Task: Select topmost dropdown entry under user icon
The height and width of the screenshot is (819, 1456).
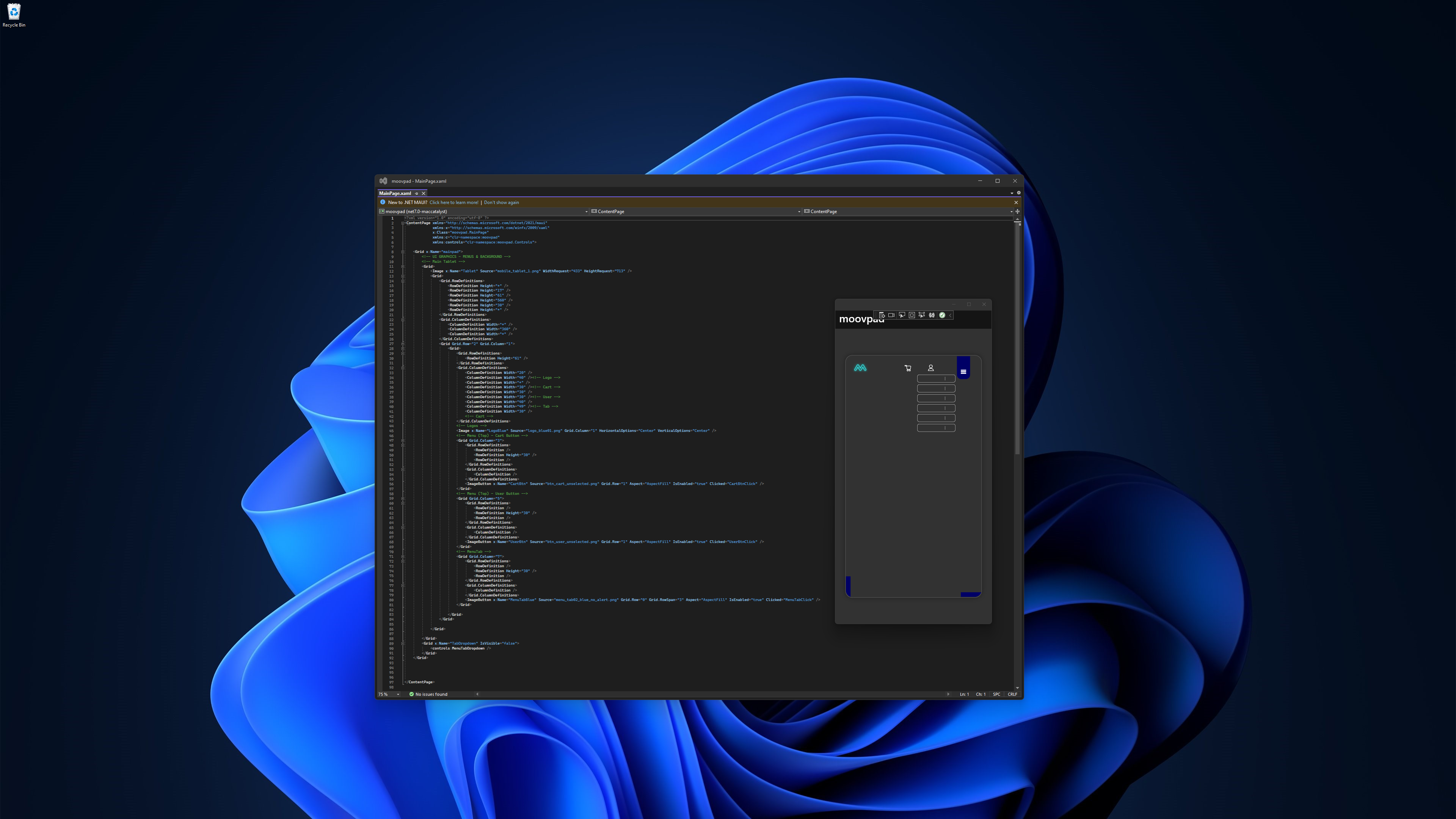Action: tap(936, 379)
